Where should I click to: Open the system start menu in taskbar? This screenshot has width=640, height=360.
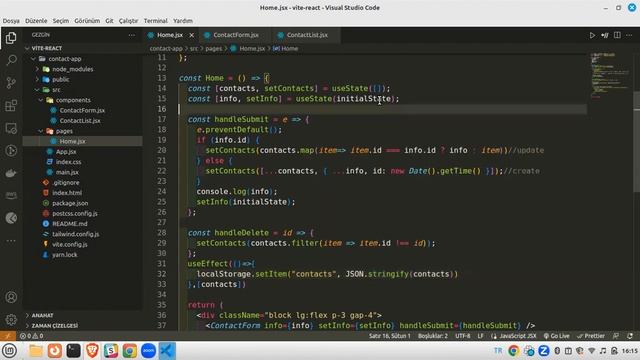[9, 351]
